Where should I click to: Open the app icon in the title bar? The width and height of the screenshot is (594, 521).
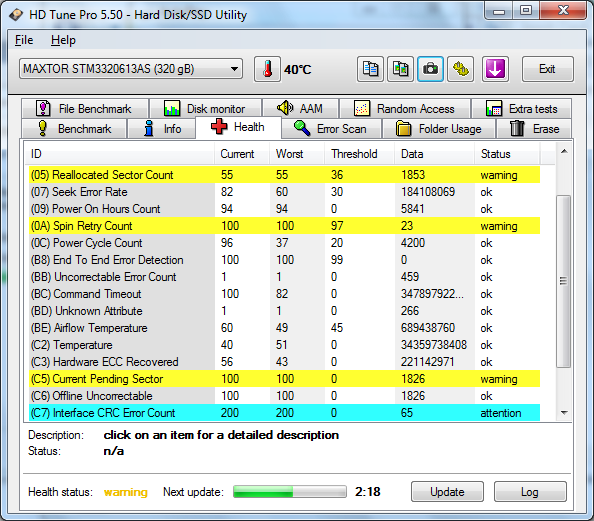click(16, 15)
